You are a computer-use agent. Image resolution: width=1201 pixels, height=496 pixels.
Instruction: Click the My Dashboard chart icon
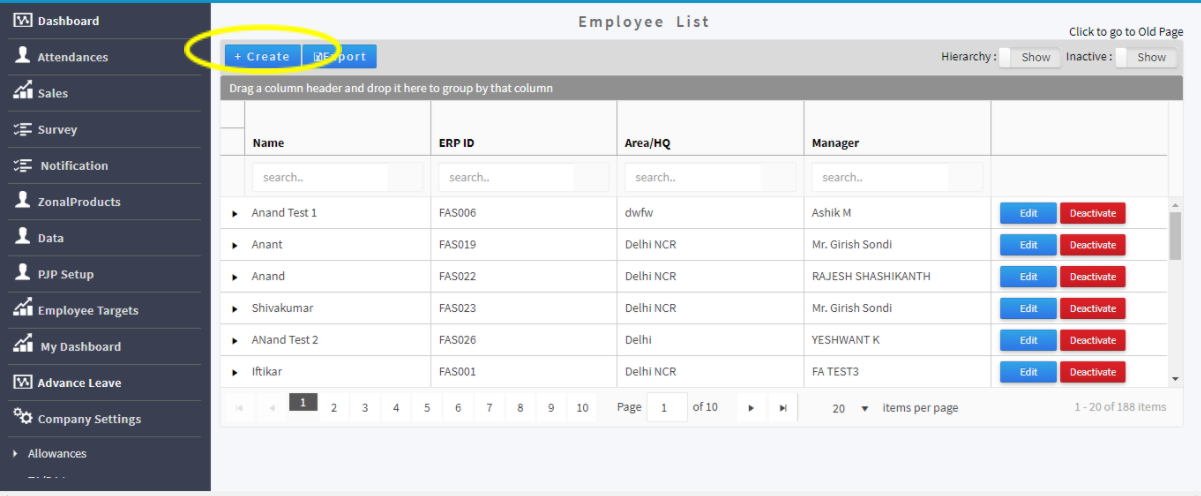22,345
